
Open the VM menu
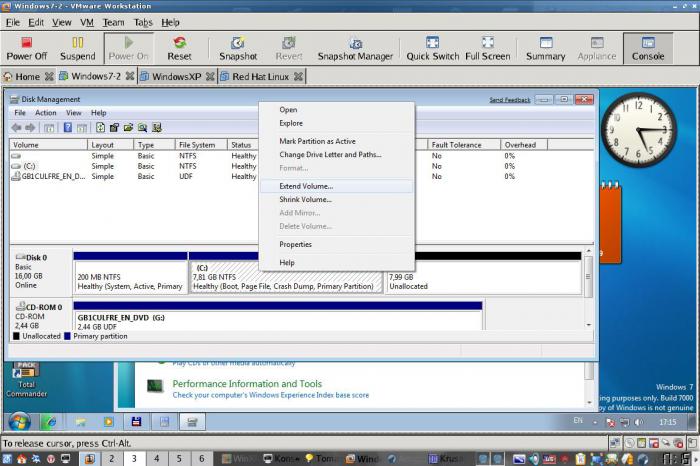[87, 22]
